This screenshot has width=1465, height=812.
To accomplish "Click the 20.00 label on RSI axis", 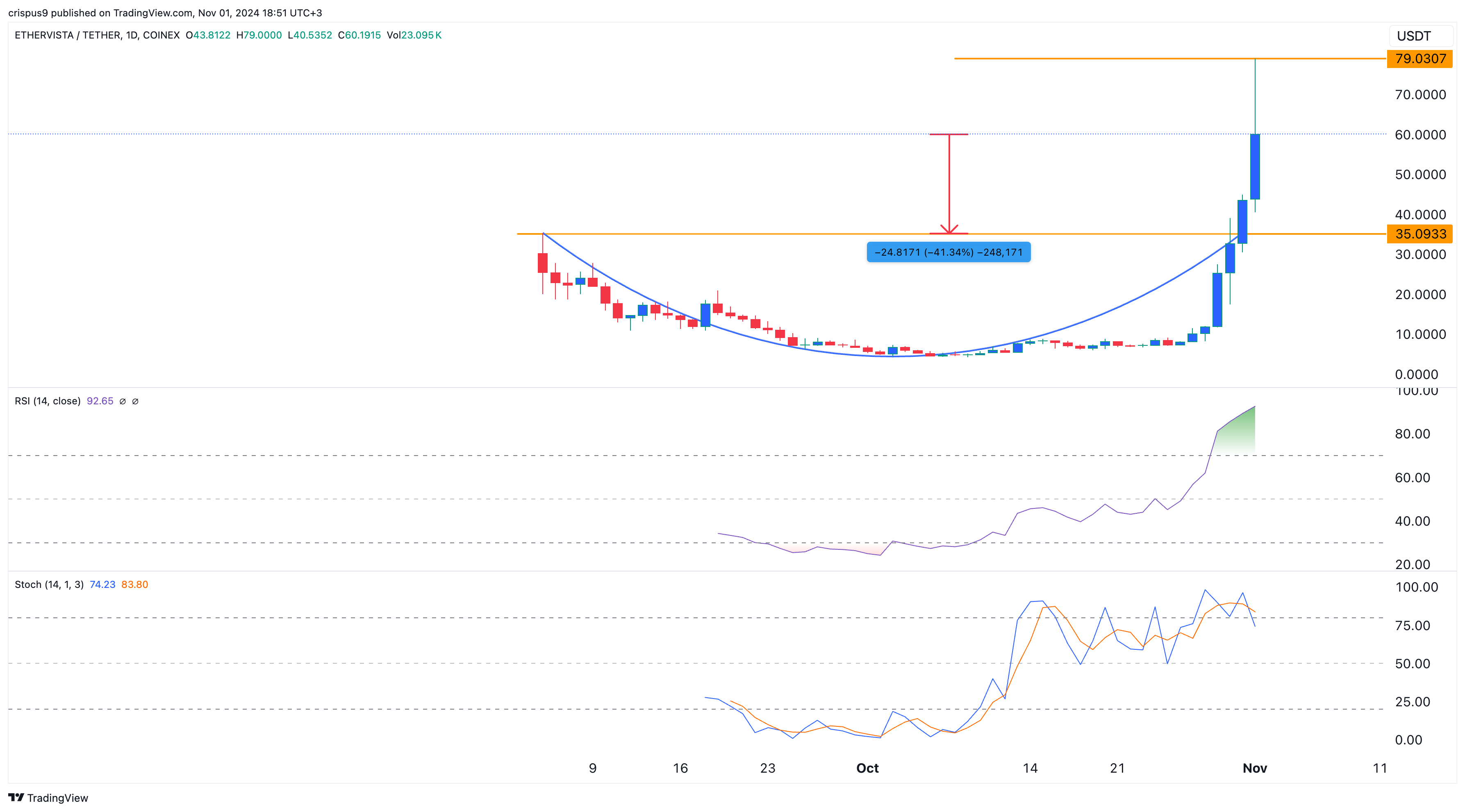I will pyautogui.click(x=1412, y=564).
